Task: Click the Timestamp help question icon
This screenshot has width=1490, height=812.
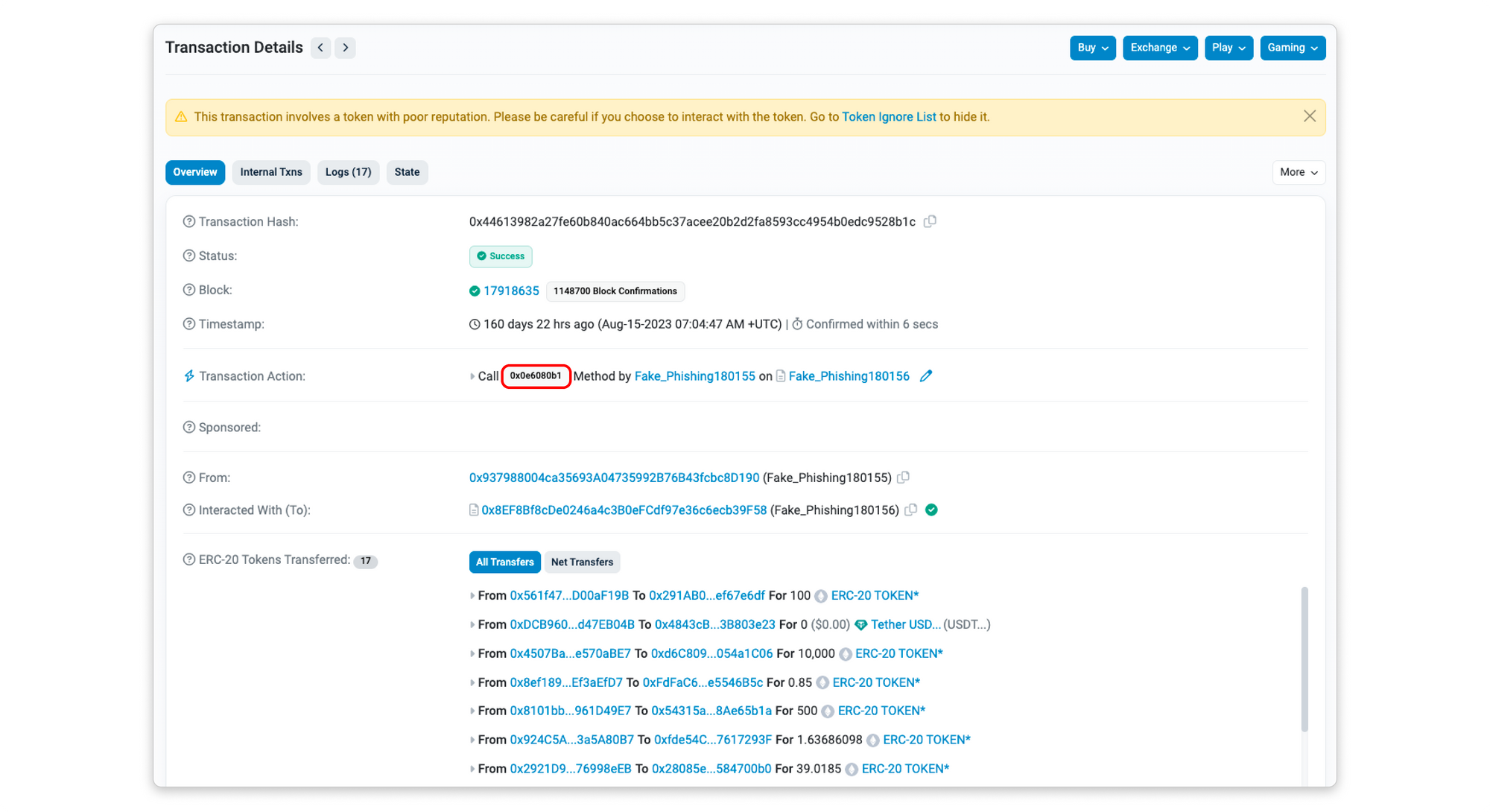Action: pyautogui.click(x=188, y=324)
